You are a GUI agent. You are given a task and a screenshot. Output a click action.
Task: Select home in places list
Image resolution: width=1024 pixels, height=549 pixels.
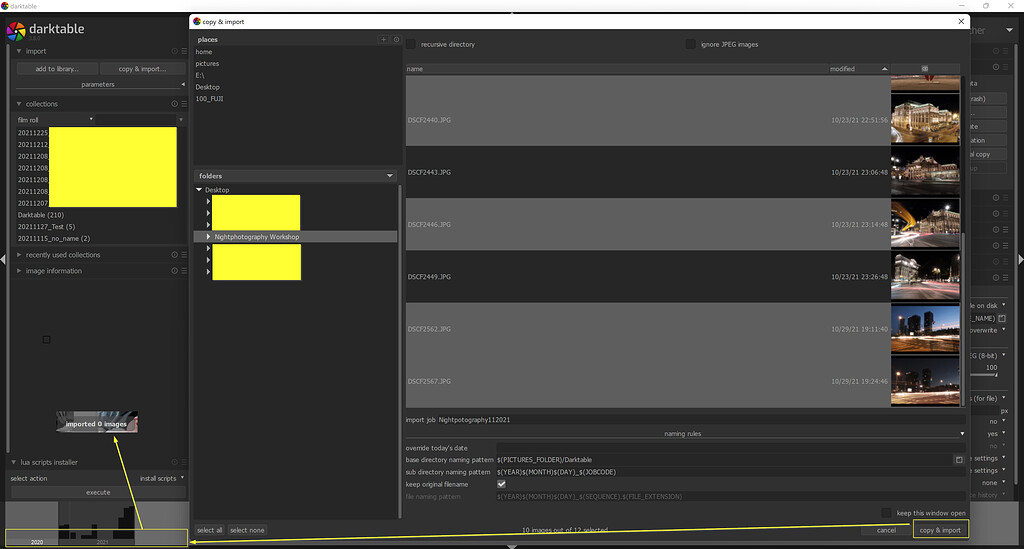[204, 52]
